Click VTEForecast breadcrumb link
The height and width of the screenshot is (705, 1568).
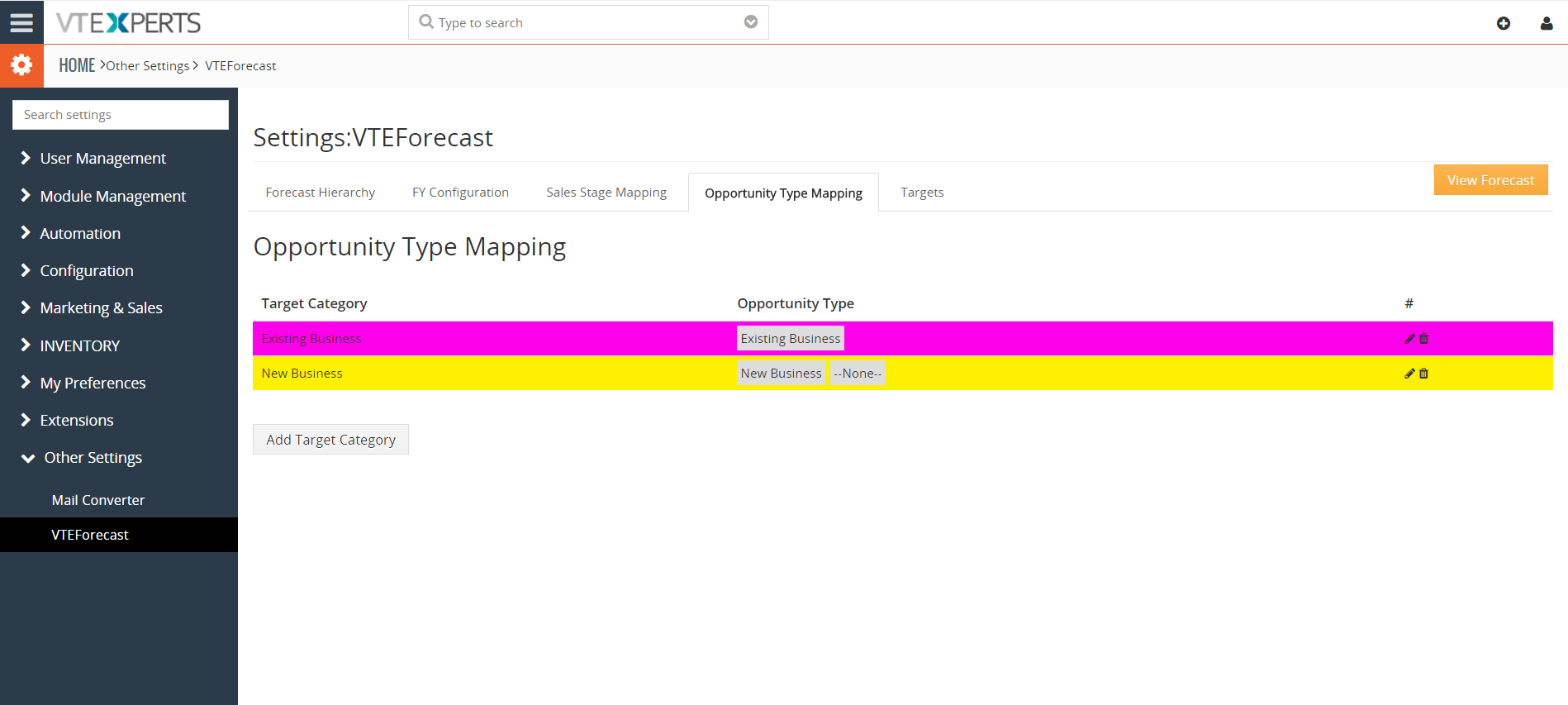click(240, 66)
